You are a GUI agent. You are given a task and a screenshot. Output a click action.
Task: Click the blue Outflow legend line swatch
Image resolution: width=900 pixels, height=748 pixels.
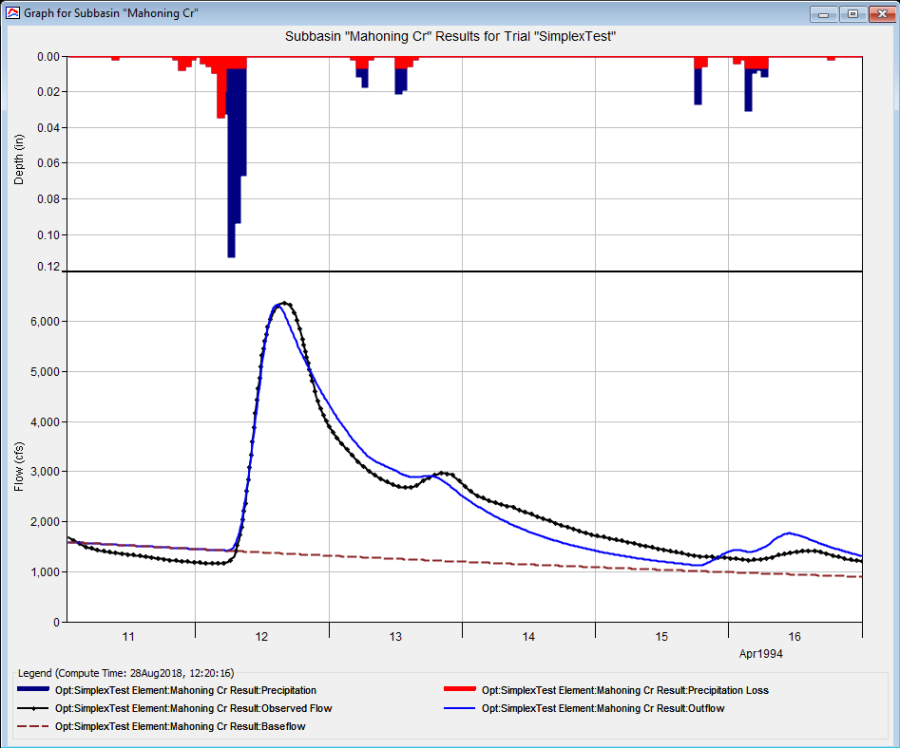pos(460,708)
